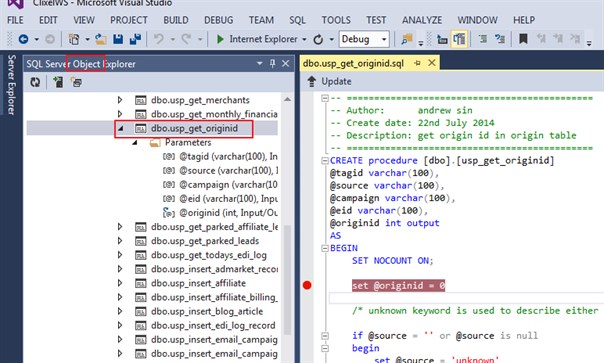The image size is (604, 363).
Task: Expand dbo.usp_get_parked_leads node
Action: point(120,241)
